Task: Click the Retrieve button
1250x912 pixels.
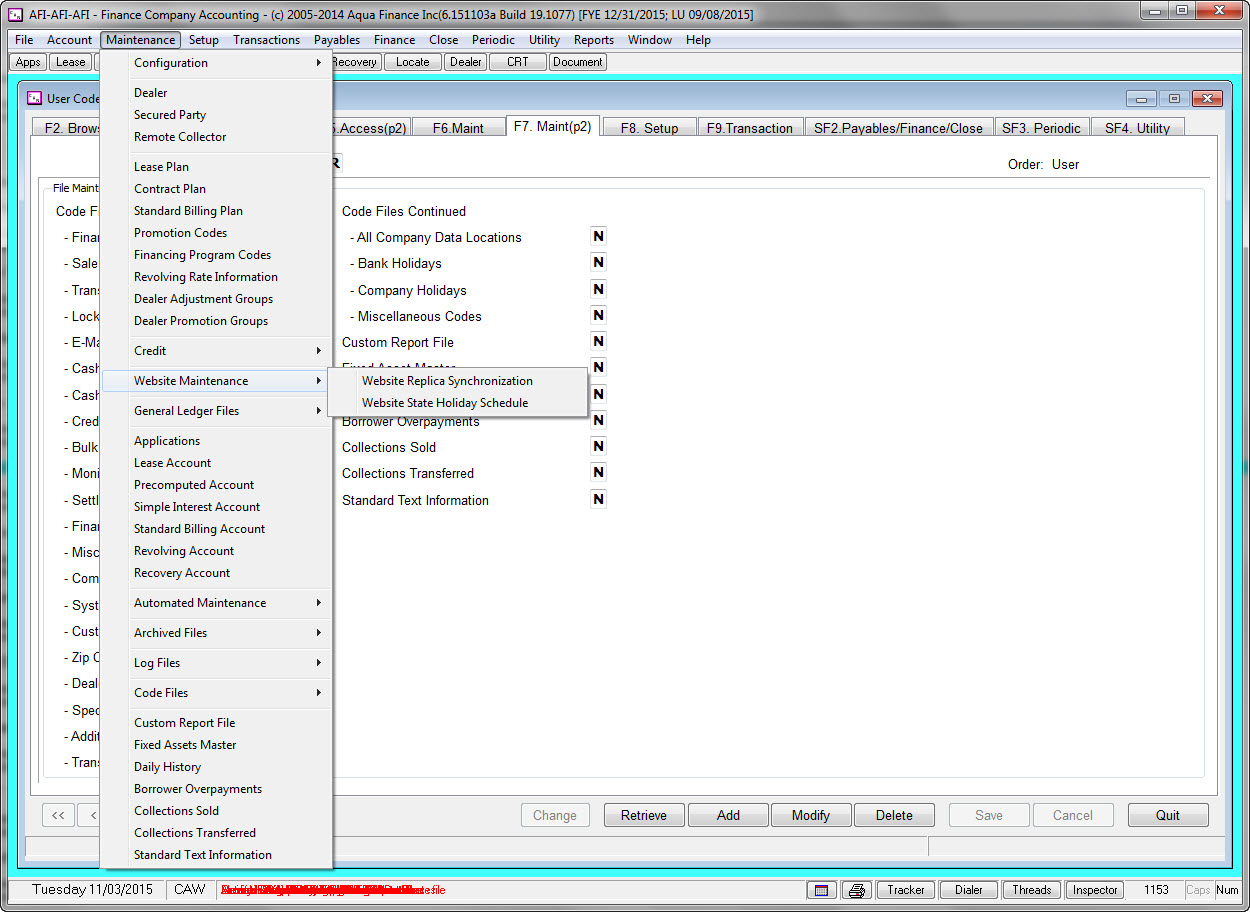Action: 644,815
